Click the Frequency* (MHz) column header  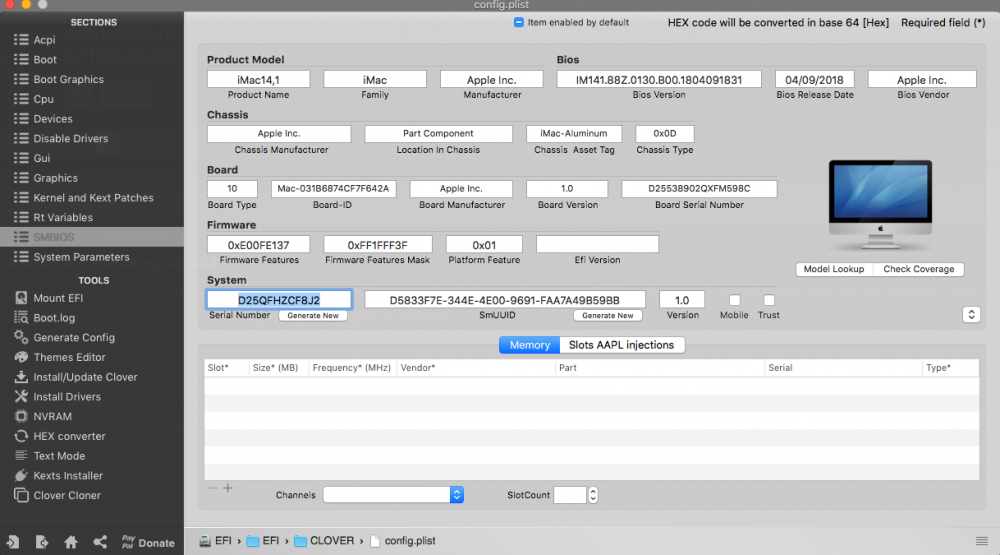click(351, 368)
